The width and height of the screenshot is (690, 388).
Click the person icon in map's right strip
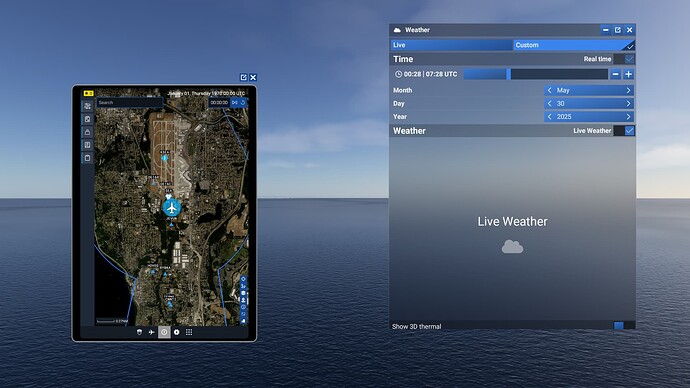[243, 300]
